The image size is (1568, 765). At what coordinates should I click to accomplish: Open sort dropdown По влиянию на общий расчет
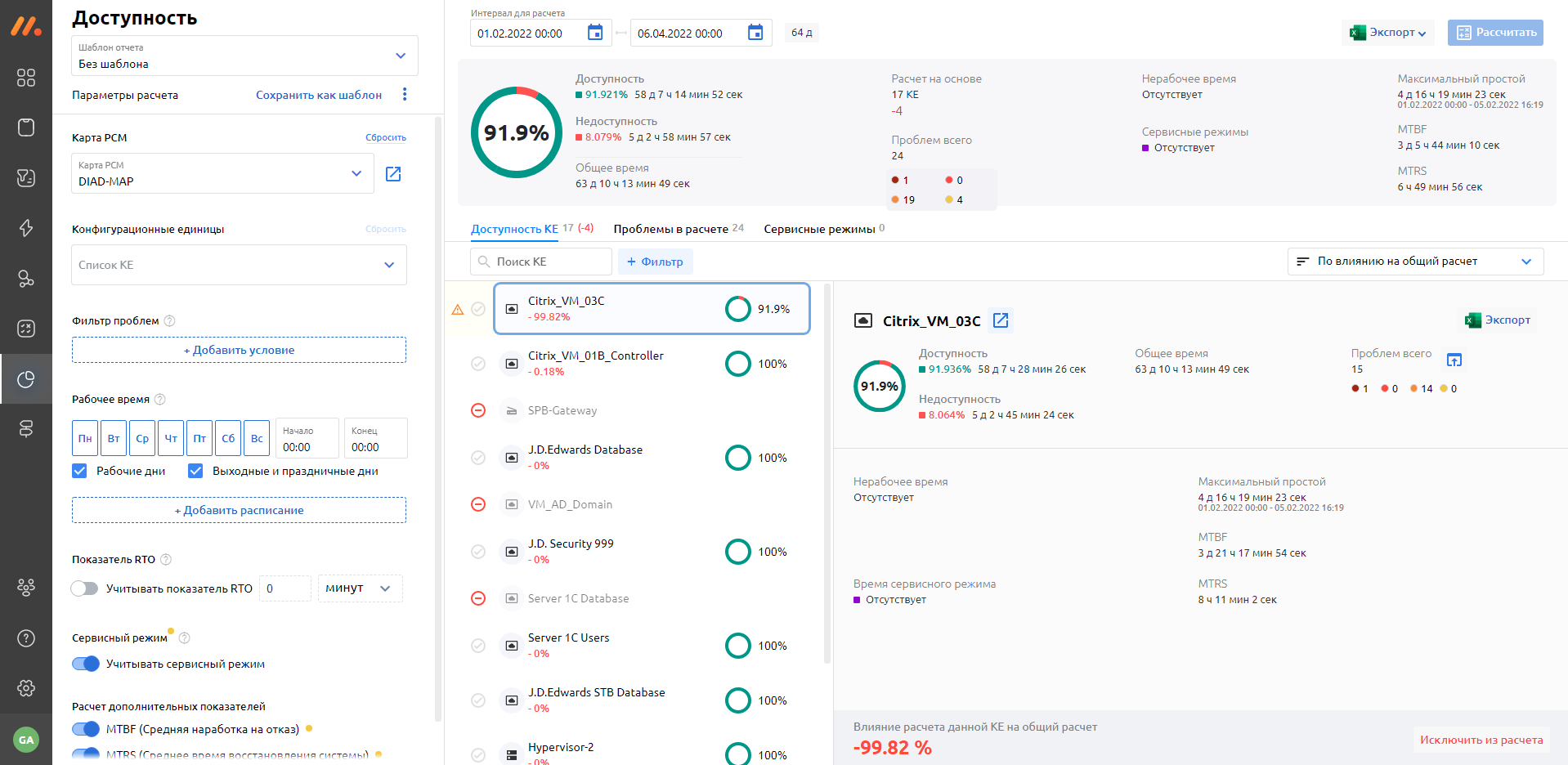coord(1415,262)
